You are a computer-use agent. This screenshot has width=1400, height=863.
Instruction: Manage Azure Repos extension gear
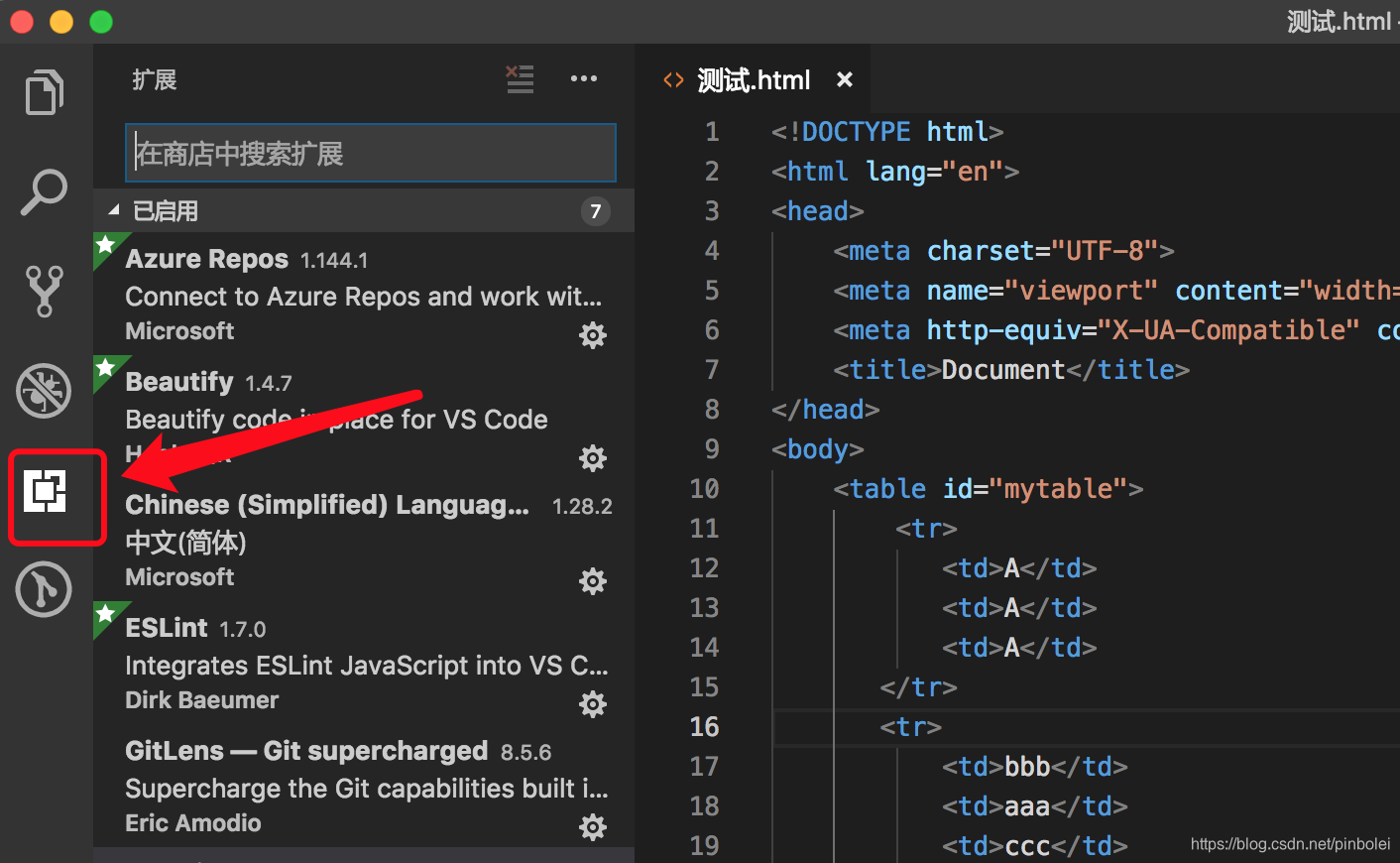[x=593, y=335]
